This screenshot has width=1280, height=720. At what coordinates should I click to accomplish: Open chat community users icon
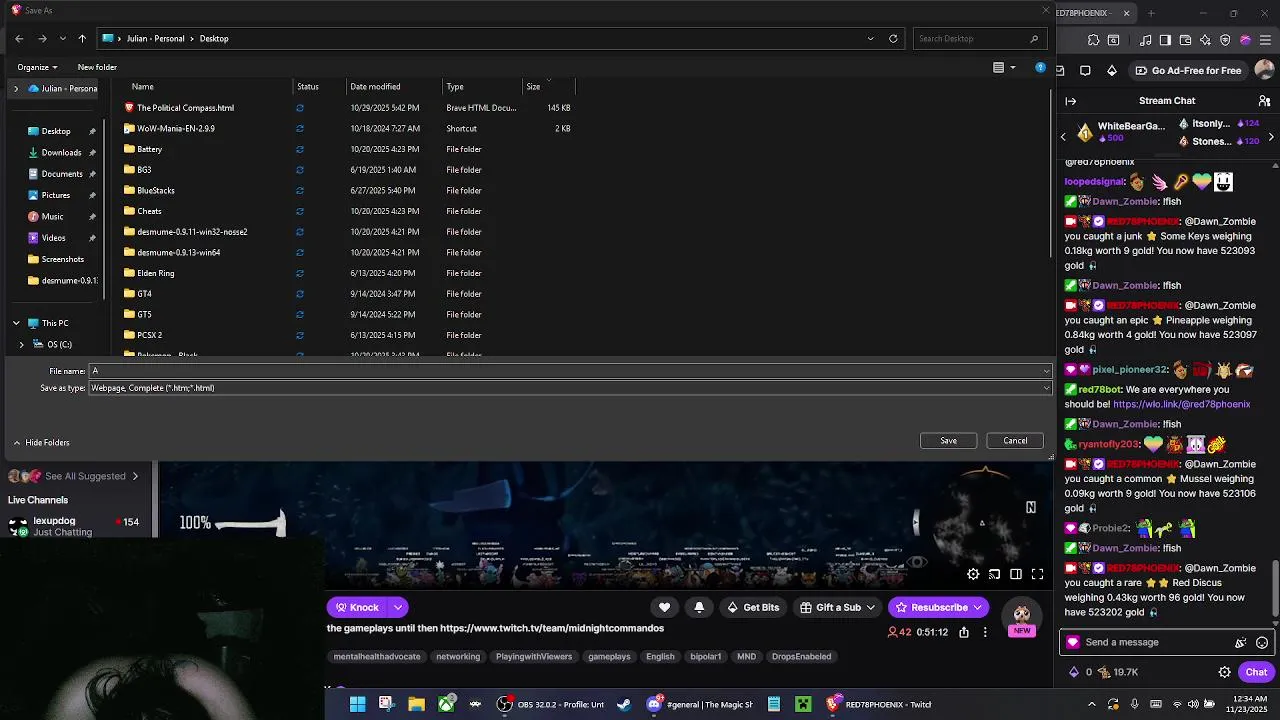point(1264,101)
